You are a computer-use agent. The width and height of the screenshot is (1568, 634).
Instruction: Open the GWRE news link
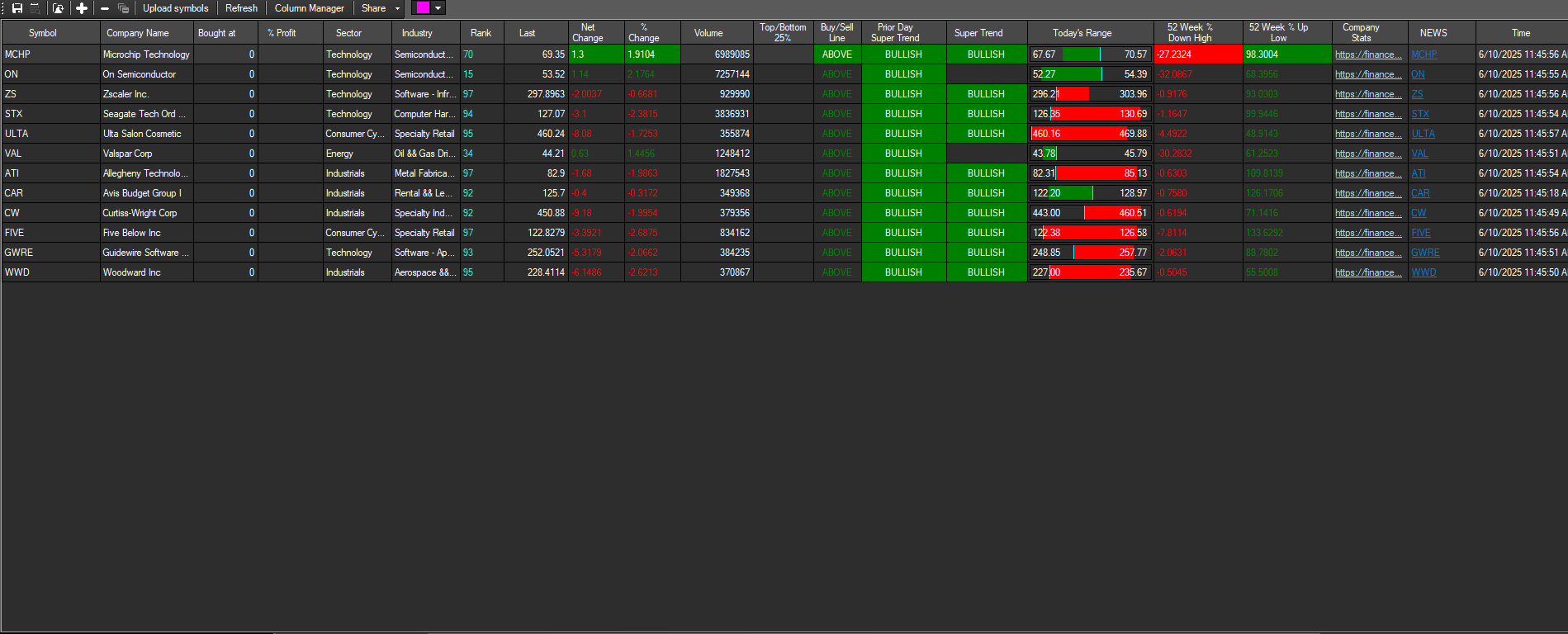tap(1425, 253)
